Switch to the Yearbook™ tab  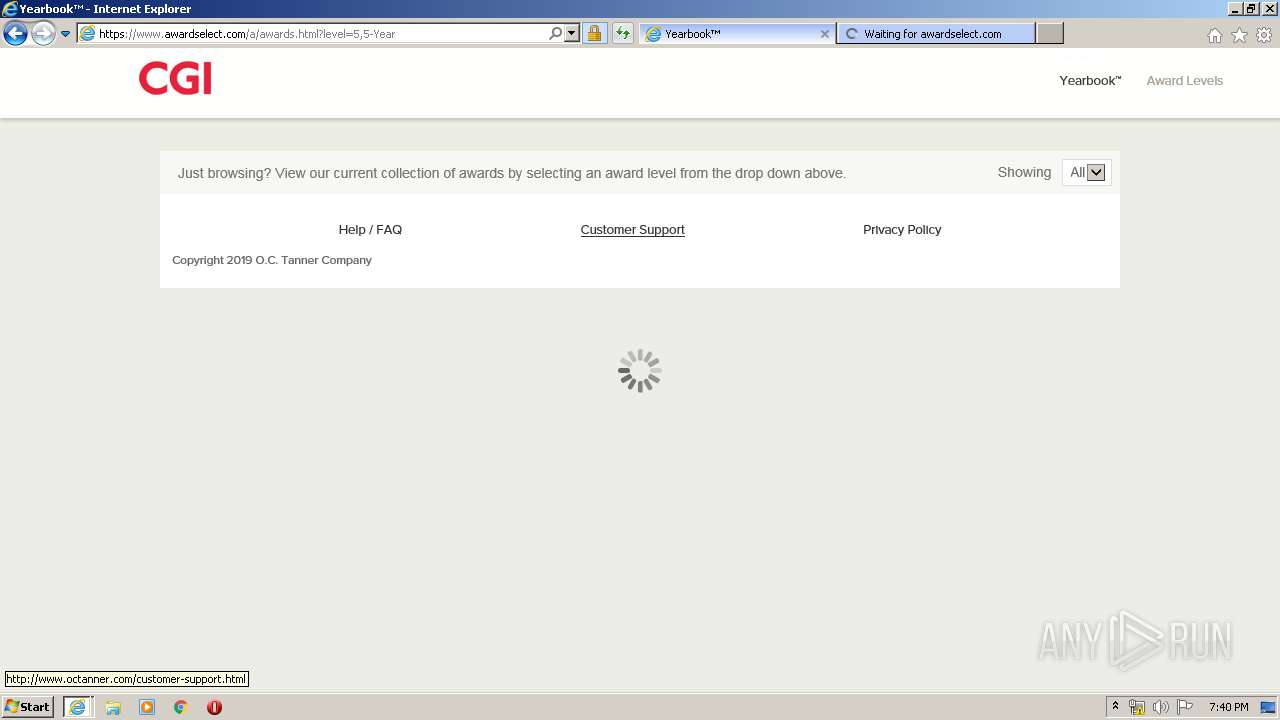737,34
